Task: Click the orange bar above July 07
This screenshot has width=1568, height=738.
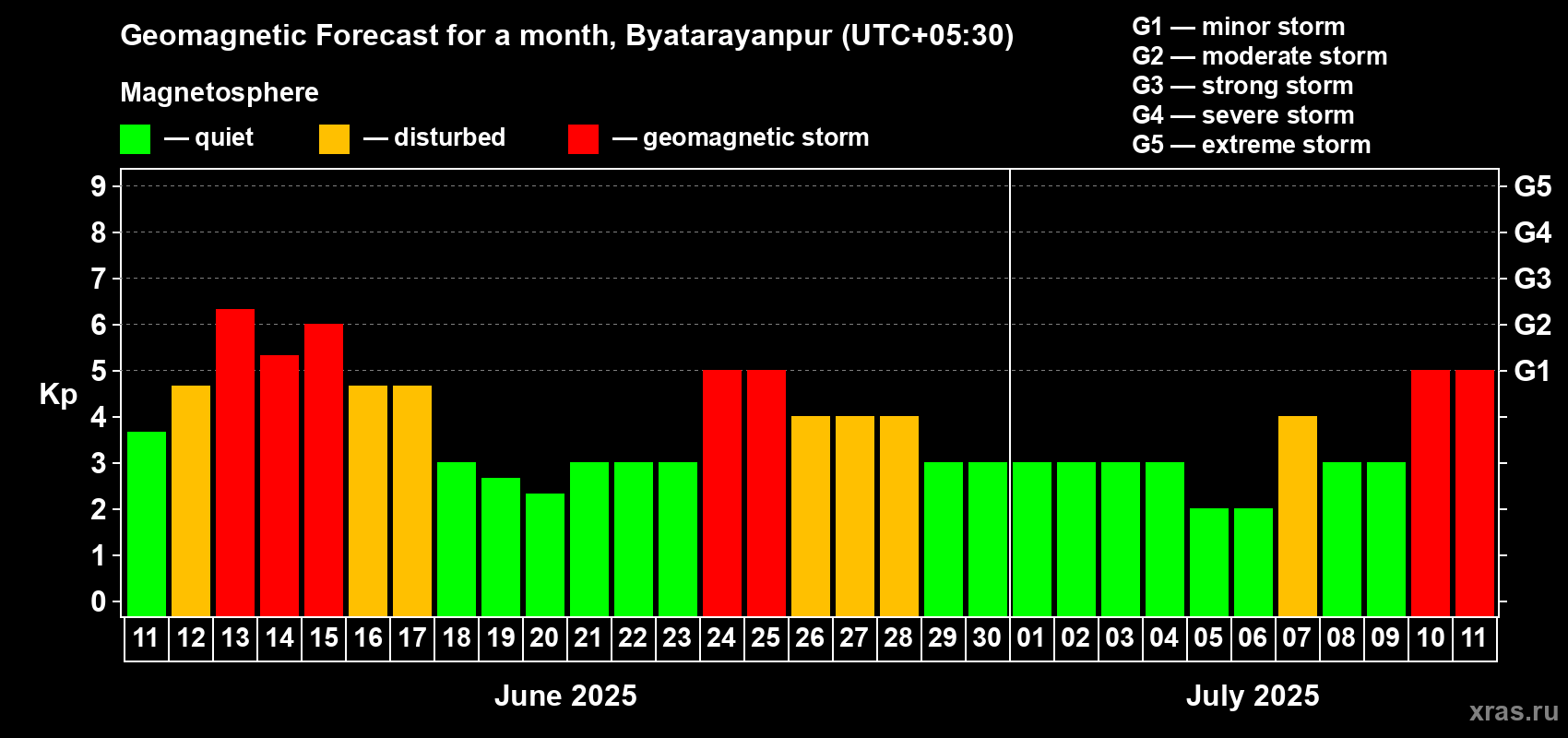Action: tap(1298, 516)
